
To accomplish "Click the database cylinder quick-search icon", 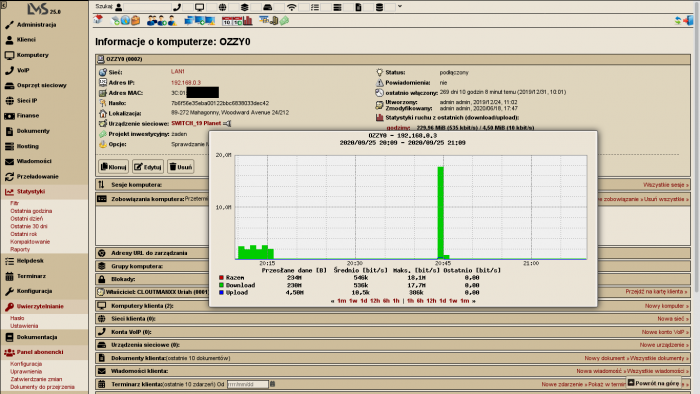I will click(379, 7).
